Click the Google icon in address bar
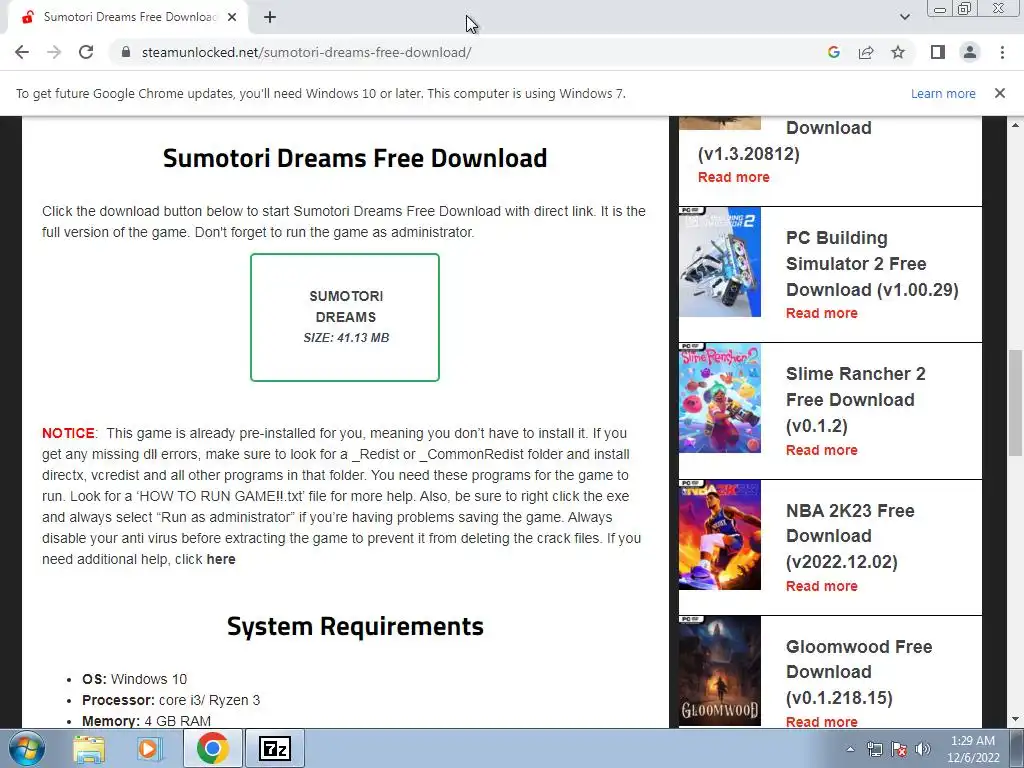Image resolution: width=1024 pixels, height=768 pixels. (x=833, y=52)
